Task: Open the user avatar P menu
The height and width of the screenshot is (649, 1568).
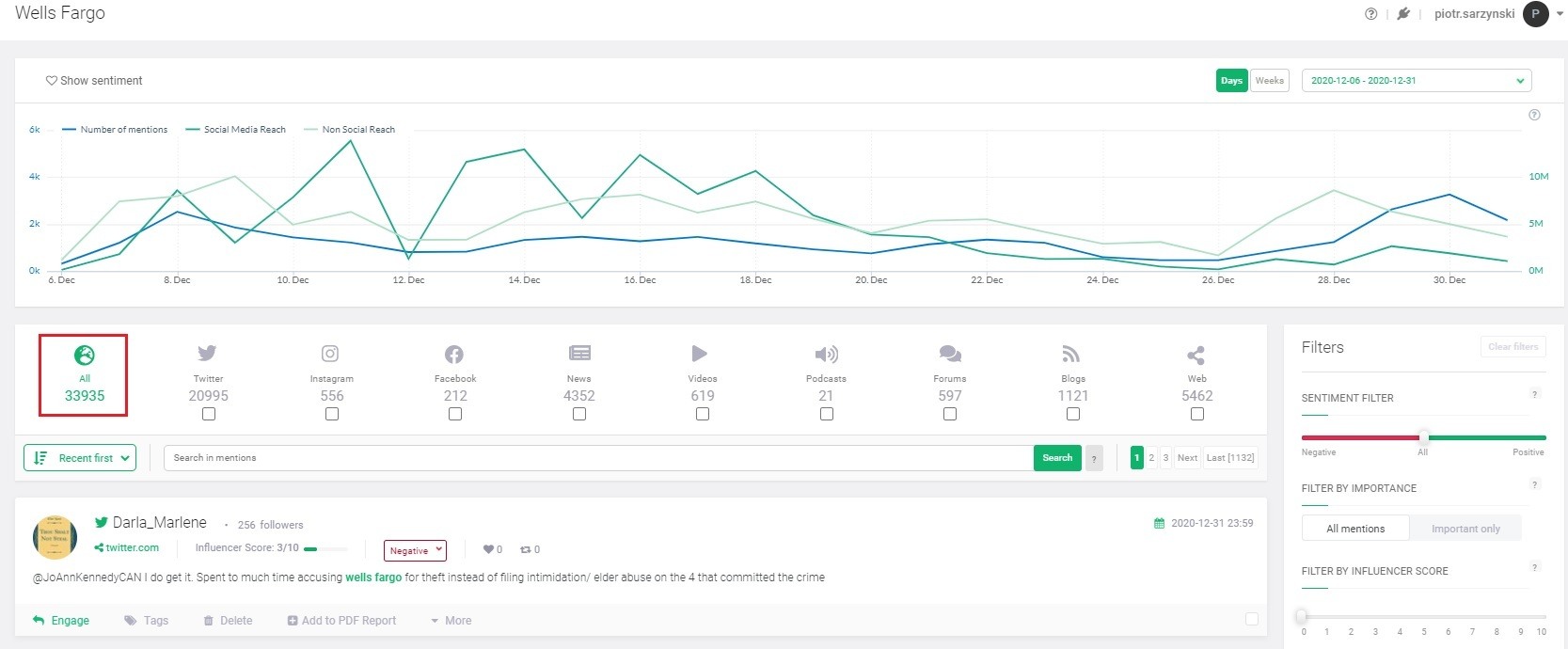Action: 1536,14
